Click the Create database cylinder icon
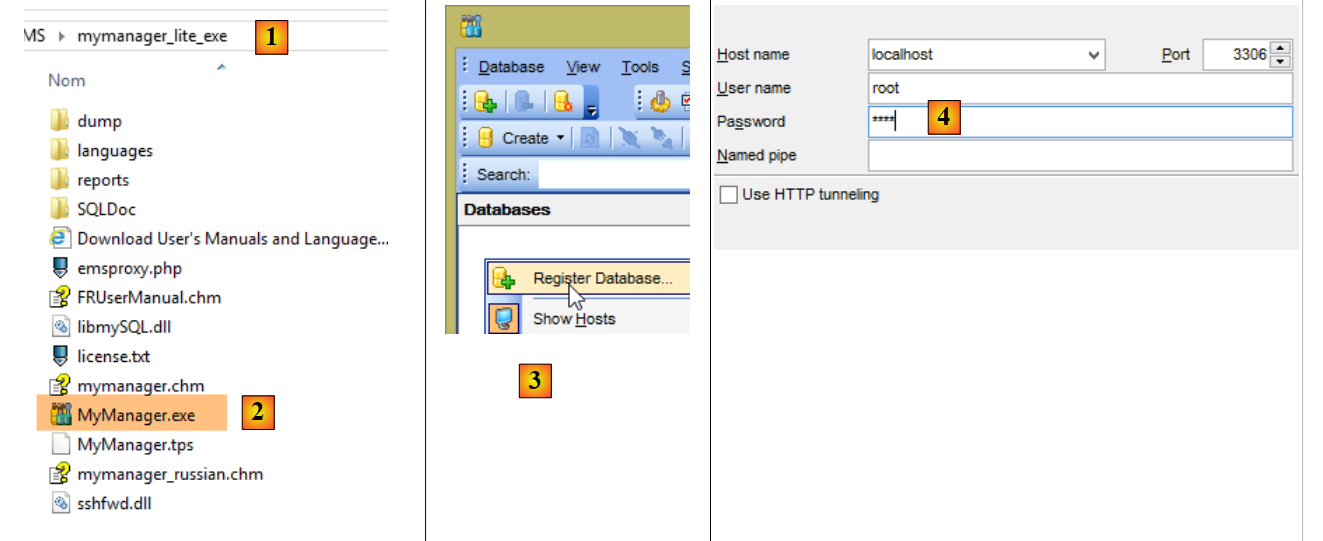This screenshot has width=1323, height=541. (486, 138)
